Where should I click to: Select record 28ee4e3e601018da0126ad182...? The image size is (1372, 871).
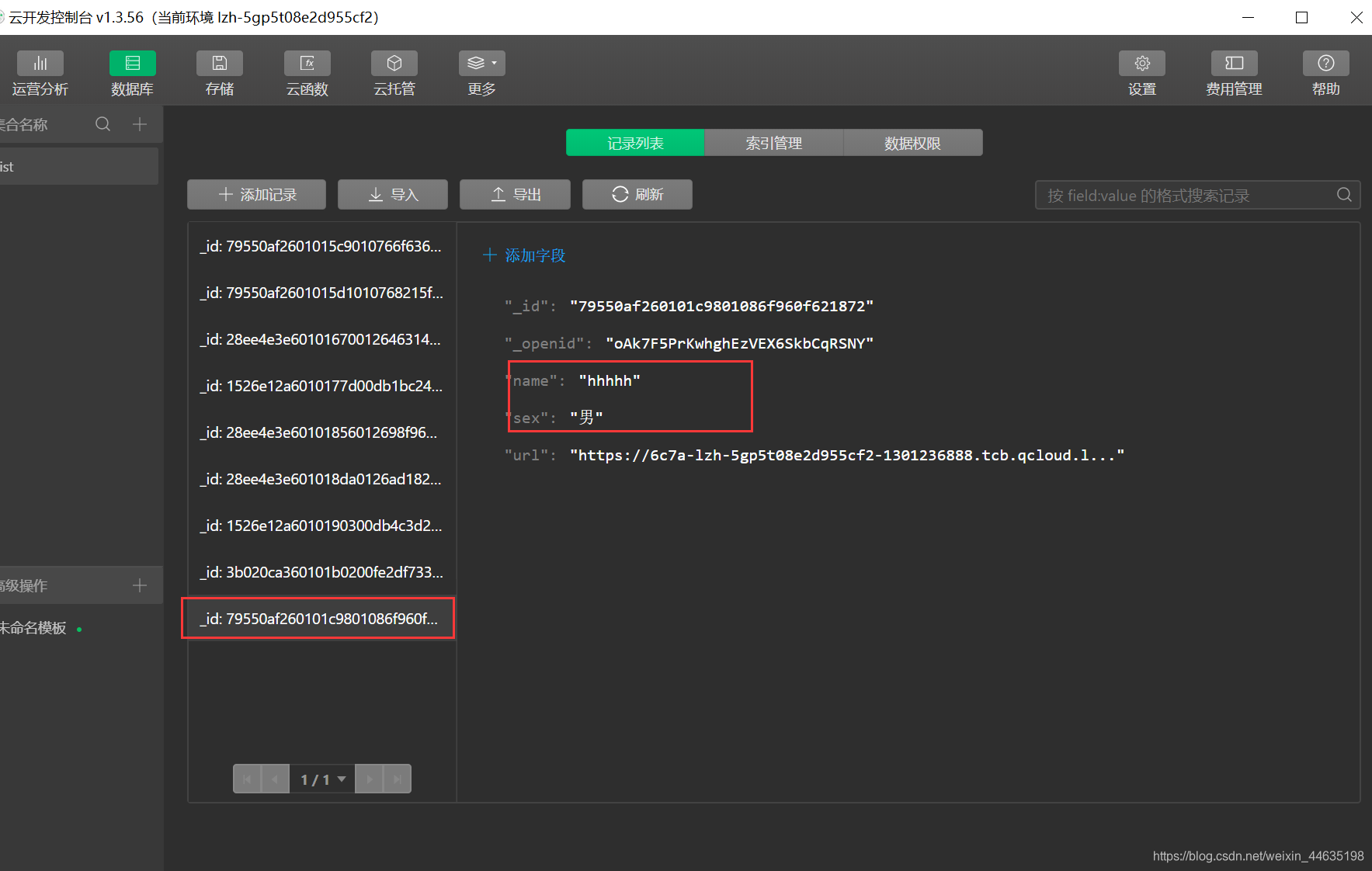click(321, 479)
